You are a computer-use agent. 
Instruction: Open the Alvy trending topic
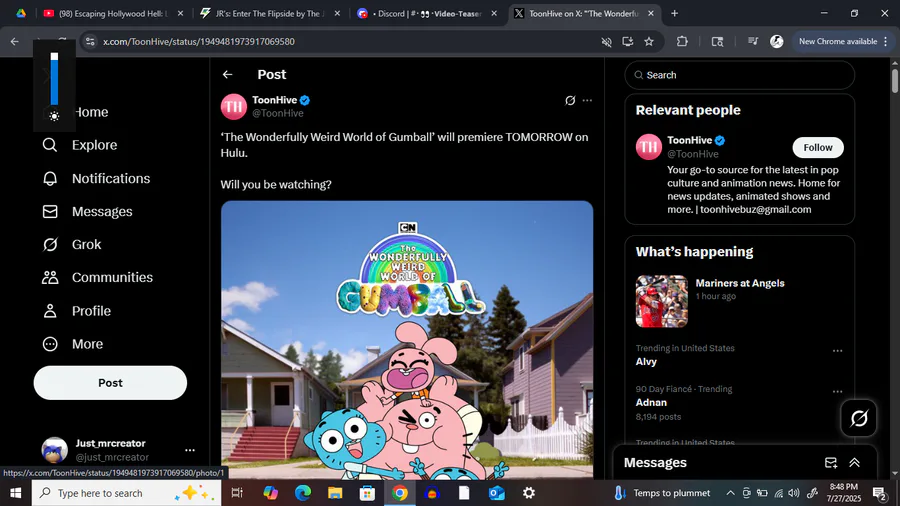point(646,361)
